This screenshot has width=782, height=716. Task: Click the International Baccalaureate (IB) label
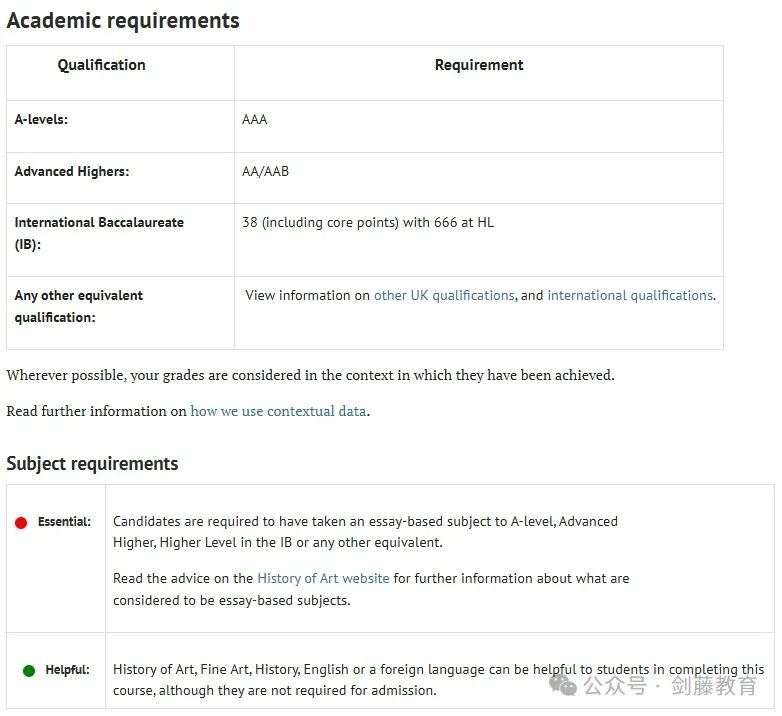pyautogui.click(x=99, y=233)
